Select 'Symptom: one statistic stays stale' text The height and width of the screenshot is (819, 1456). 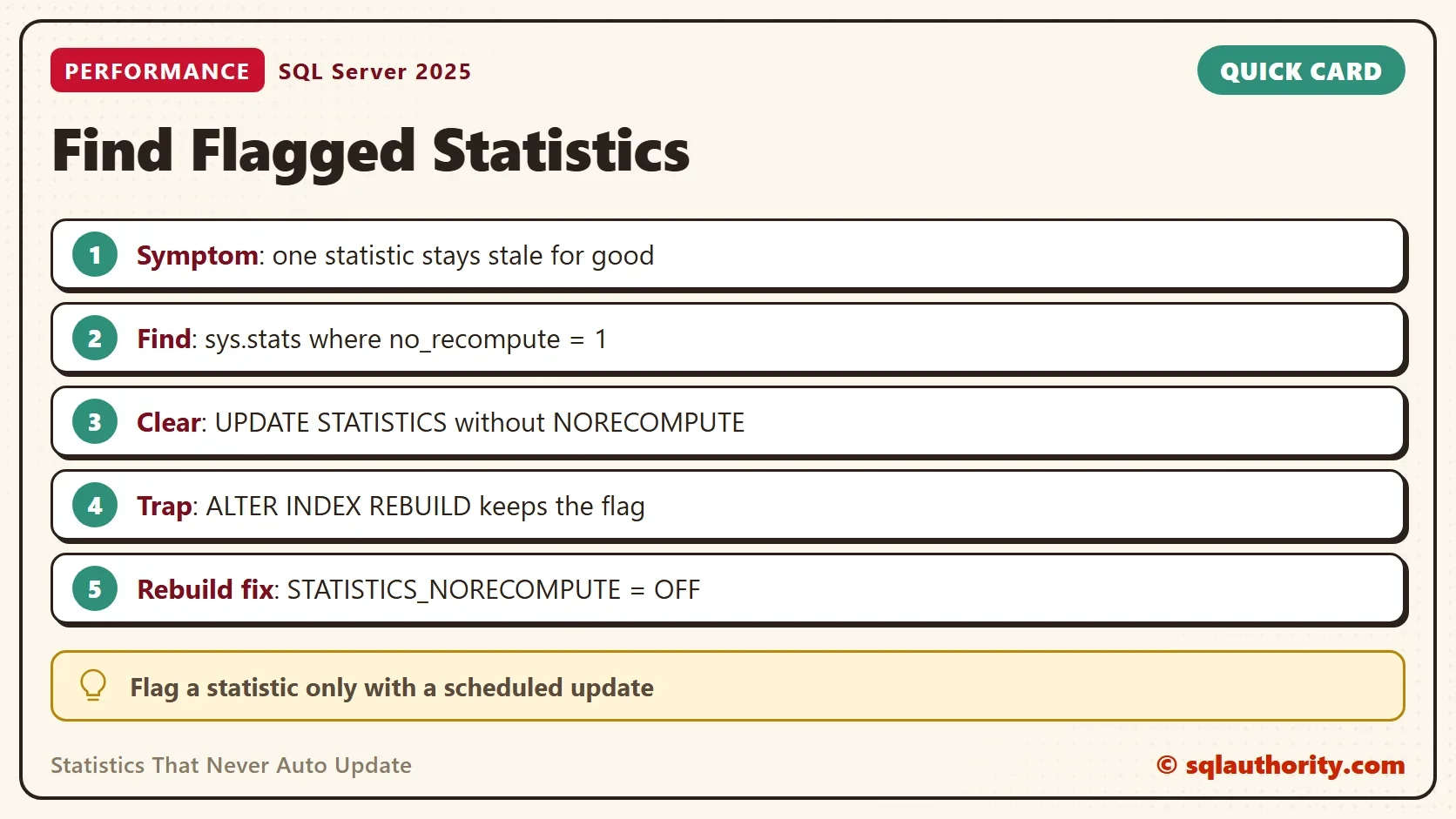(x=340, y=256)
